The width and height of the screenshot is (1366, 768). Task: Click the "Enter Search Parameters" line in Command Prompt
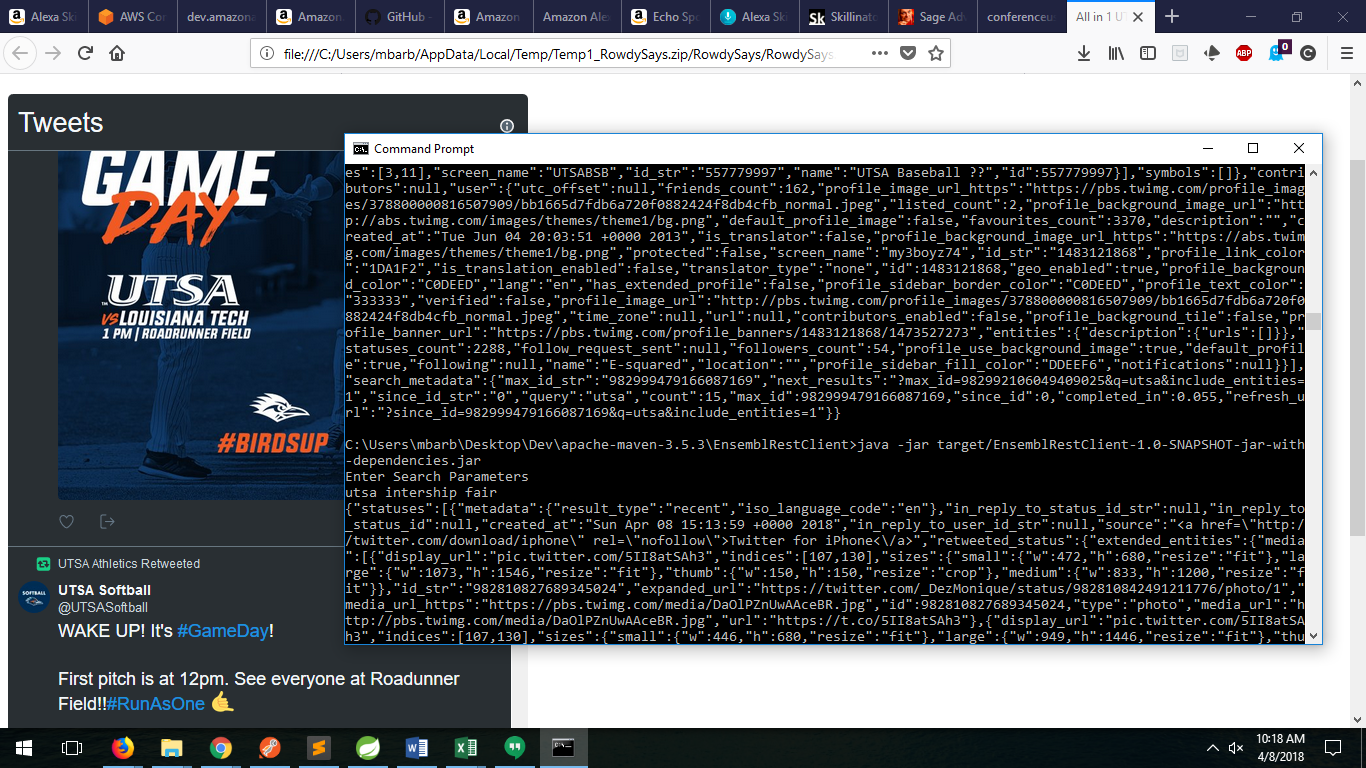click(436, 476)
